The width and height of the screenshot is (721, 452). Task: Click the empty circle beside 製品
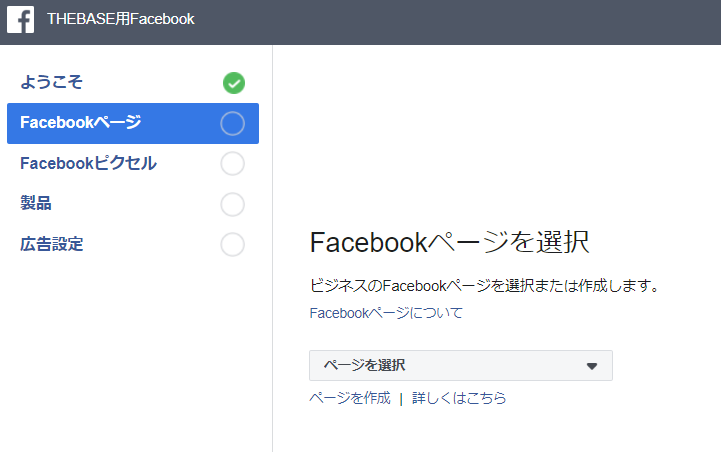tap(232, 204)
